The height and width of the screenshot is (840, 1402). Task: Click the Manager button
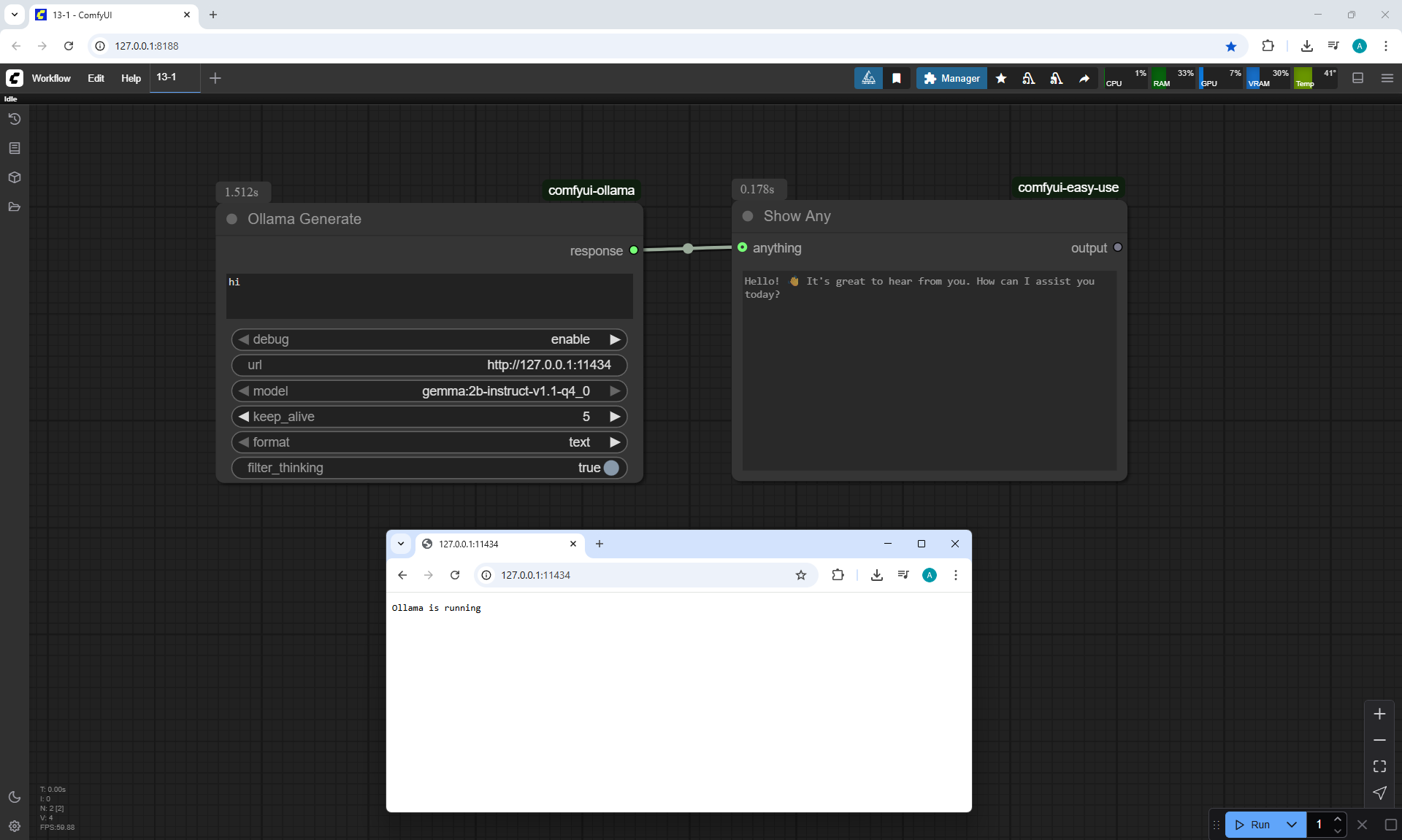pos(951,78)
